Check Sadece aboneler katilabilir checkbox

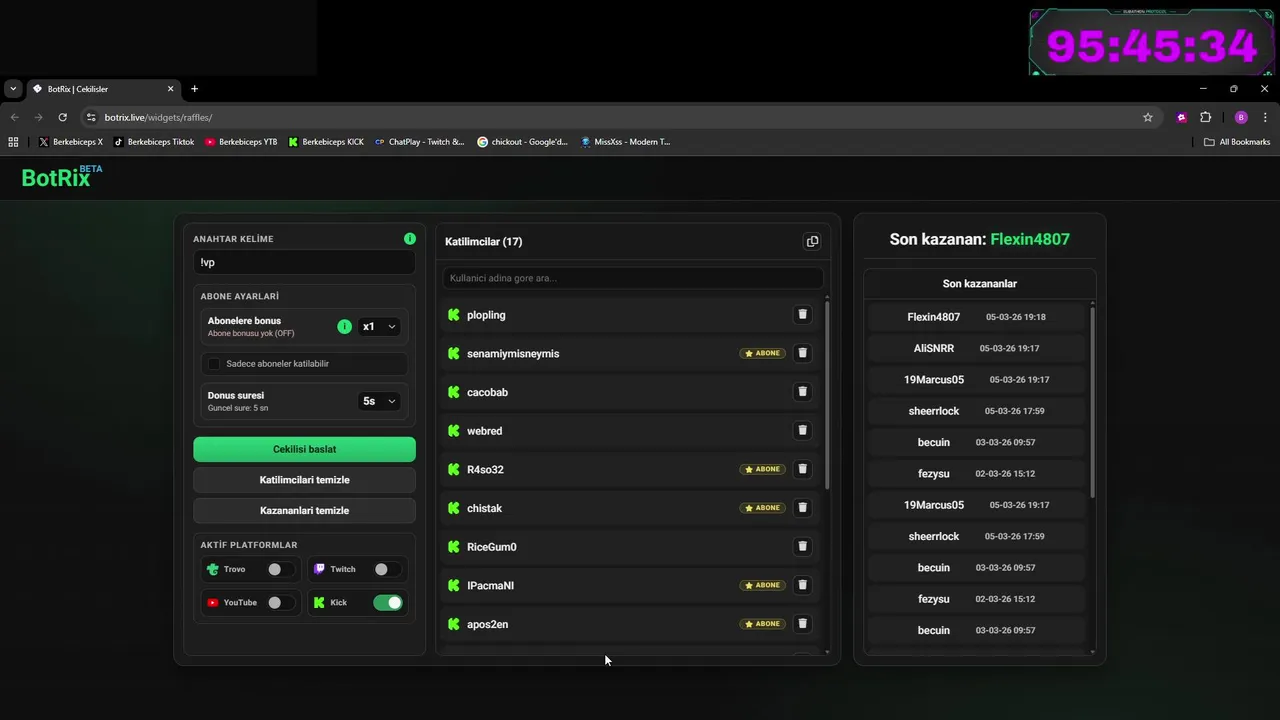214,364
